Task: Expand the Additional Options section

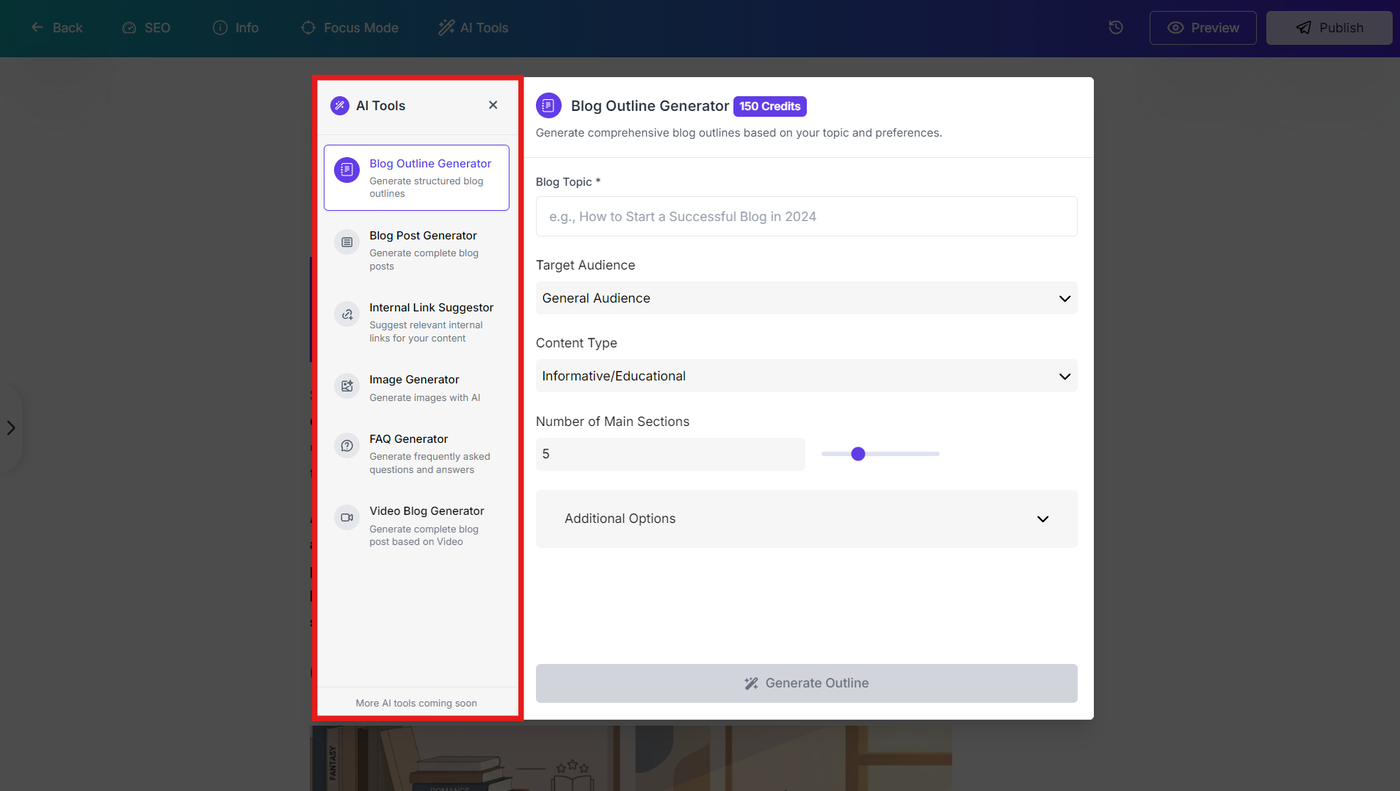Action: [806, 519]
